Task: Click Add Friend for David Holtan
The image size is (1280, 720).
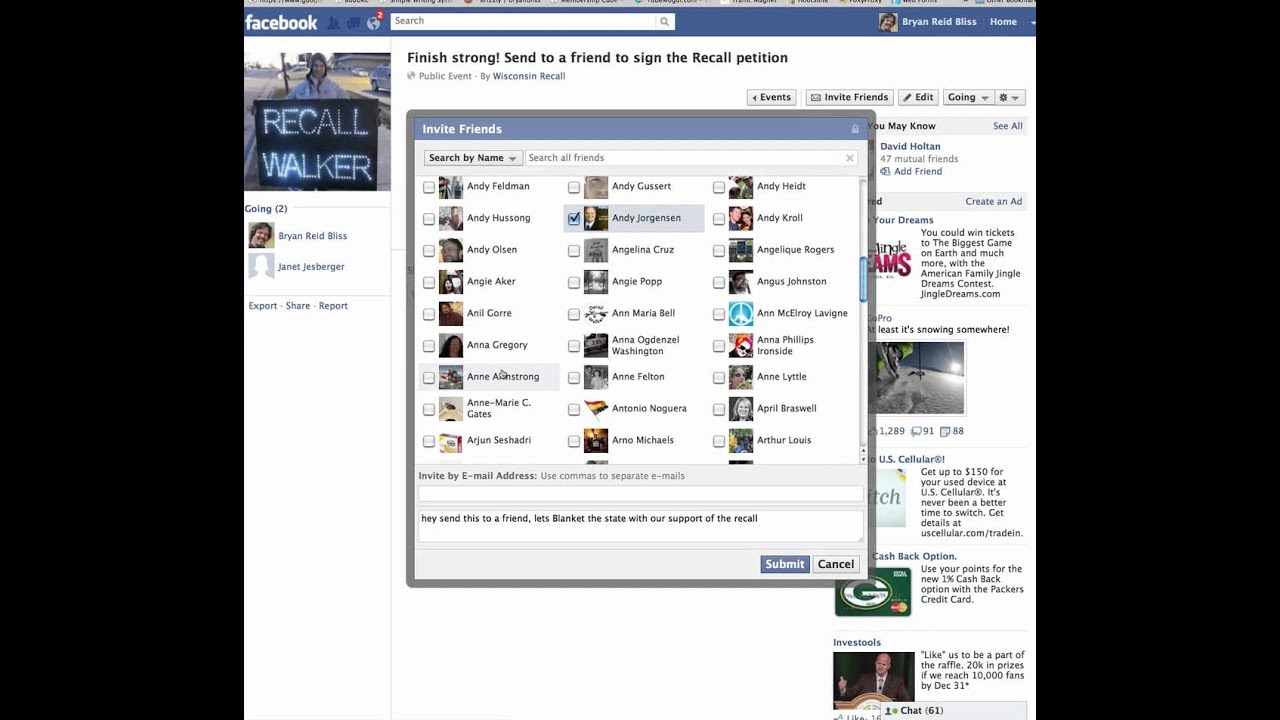Action: pyautogui.click(x=918, y=172)
